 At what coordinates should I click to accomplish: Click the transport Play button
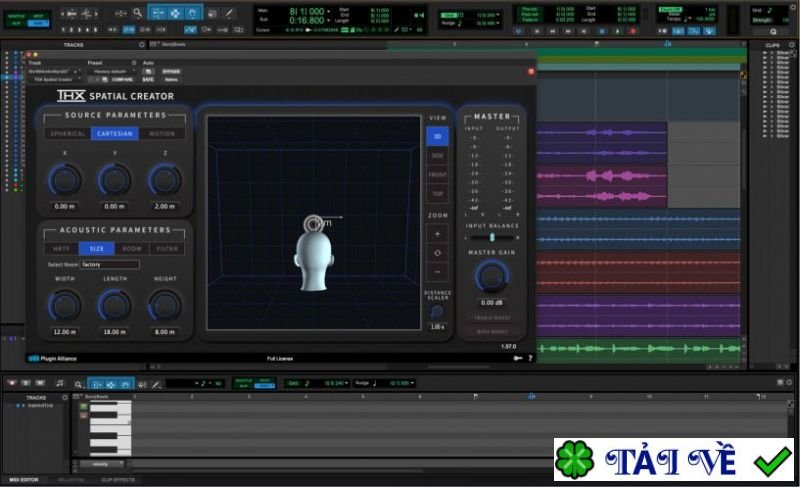pyautogui.click(x=617, y=31)
